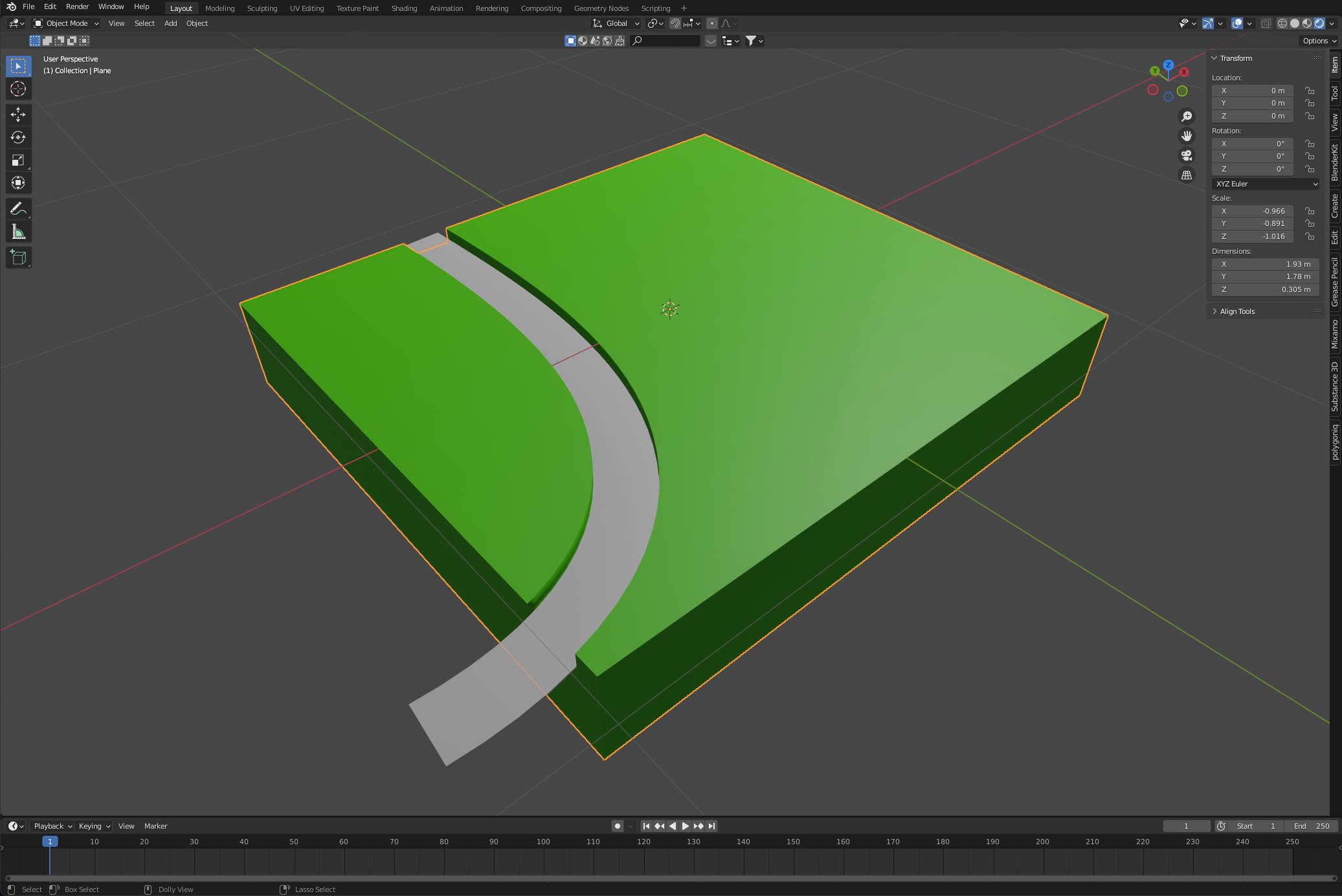Click the Blender logo menu icon

click(x=11, y=6)
